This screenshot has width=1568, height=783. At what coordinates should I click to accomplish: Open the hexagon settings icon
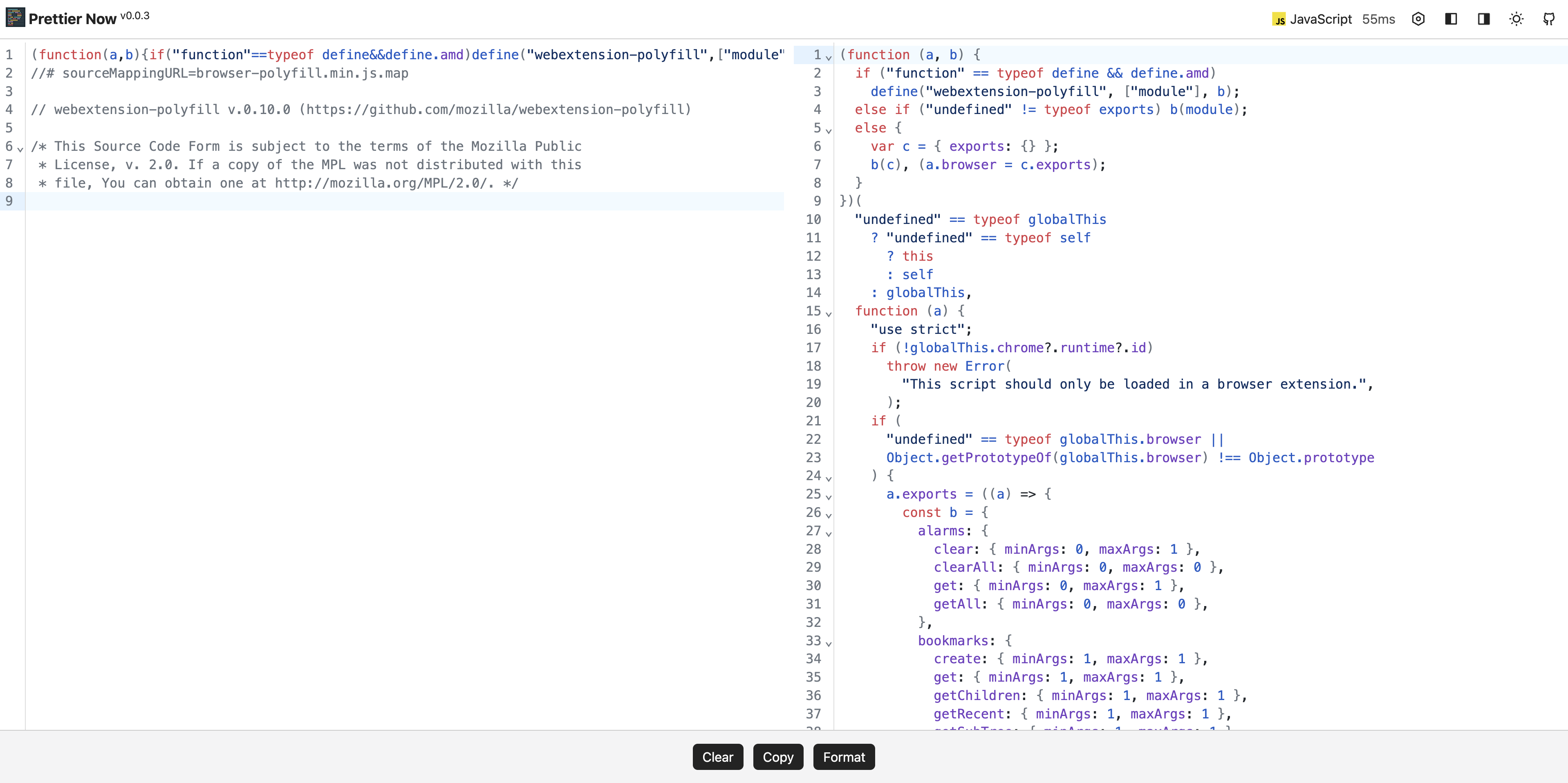pyautogui.click(x=1418, y=19)
